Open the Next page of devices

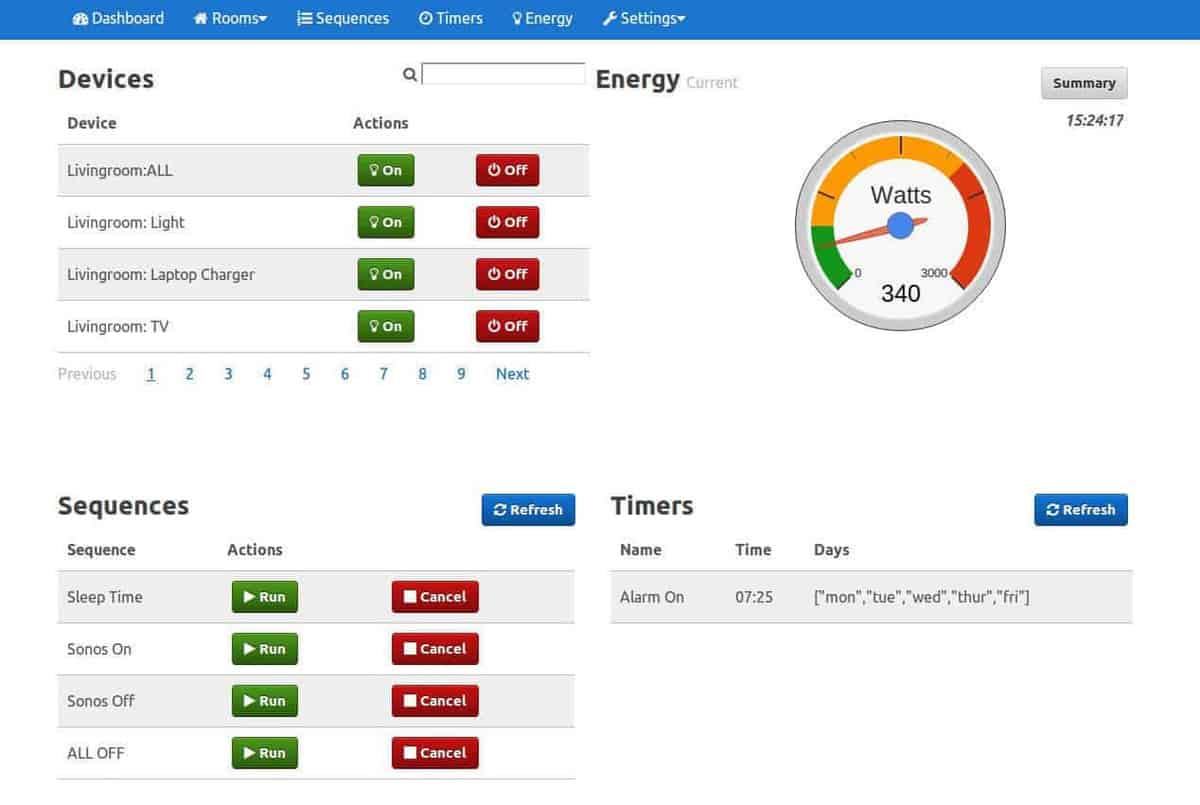[512, 374]
